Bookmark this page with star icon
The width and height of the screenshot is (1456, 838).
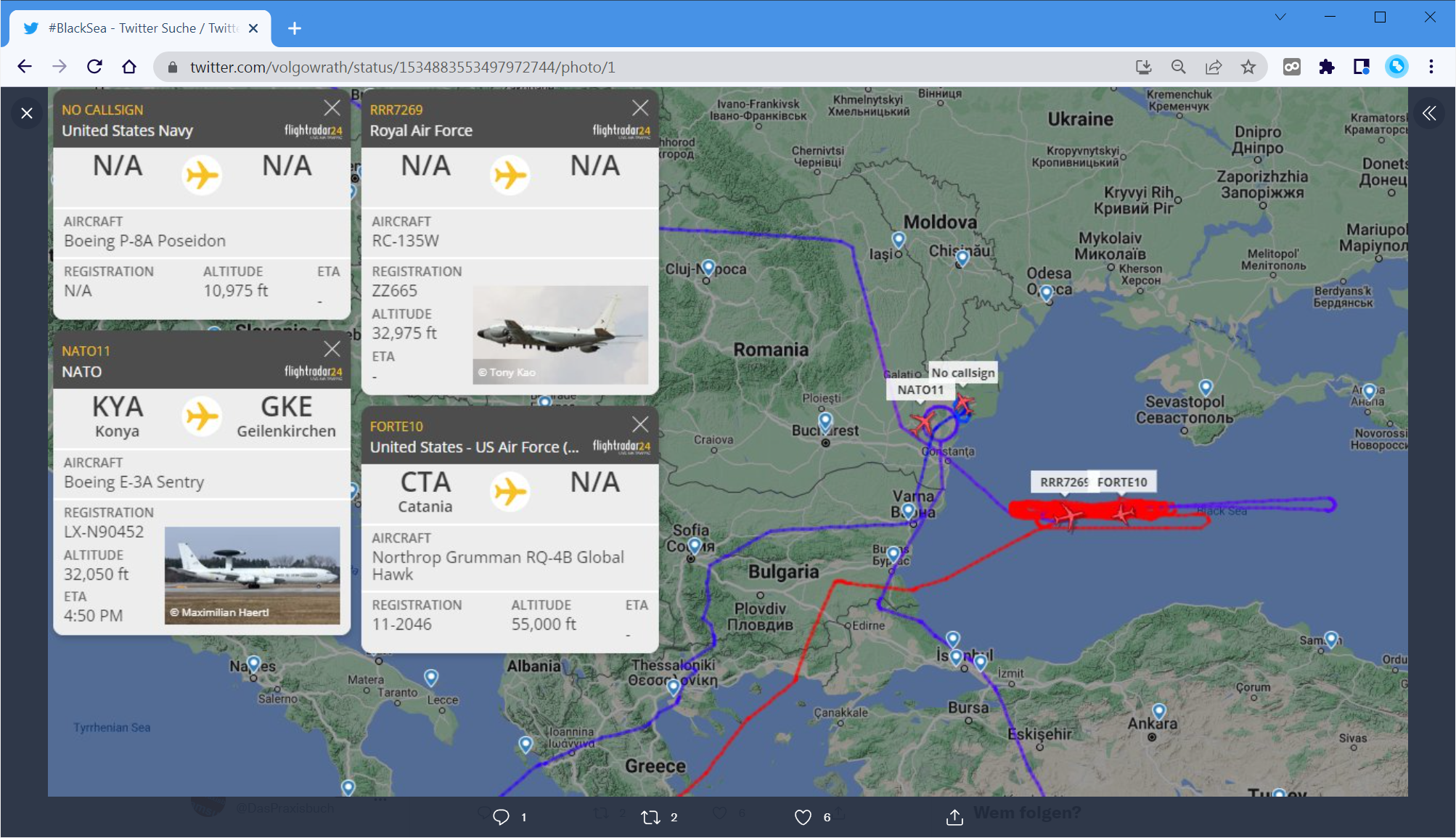[x=1248, y=67]
